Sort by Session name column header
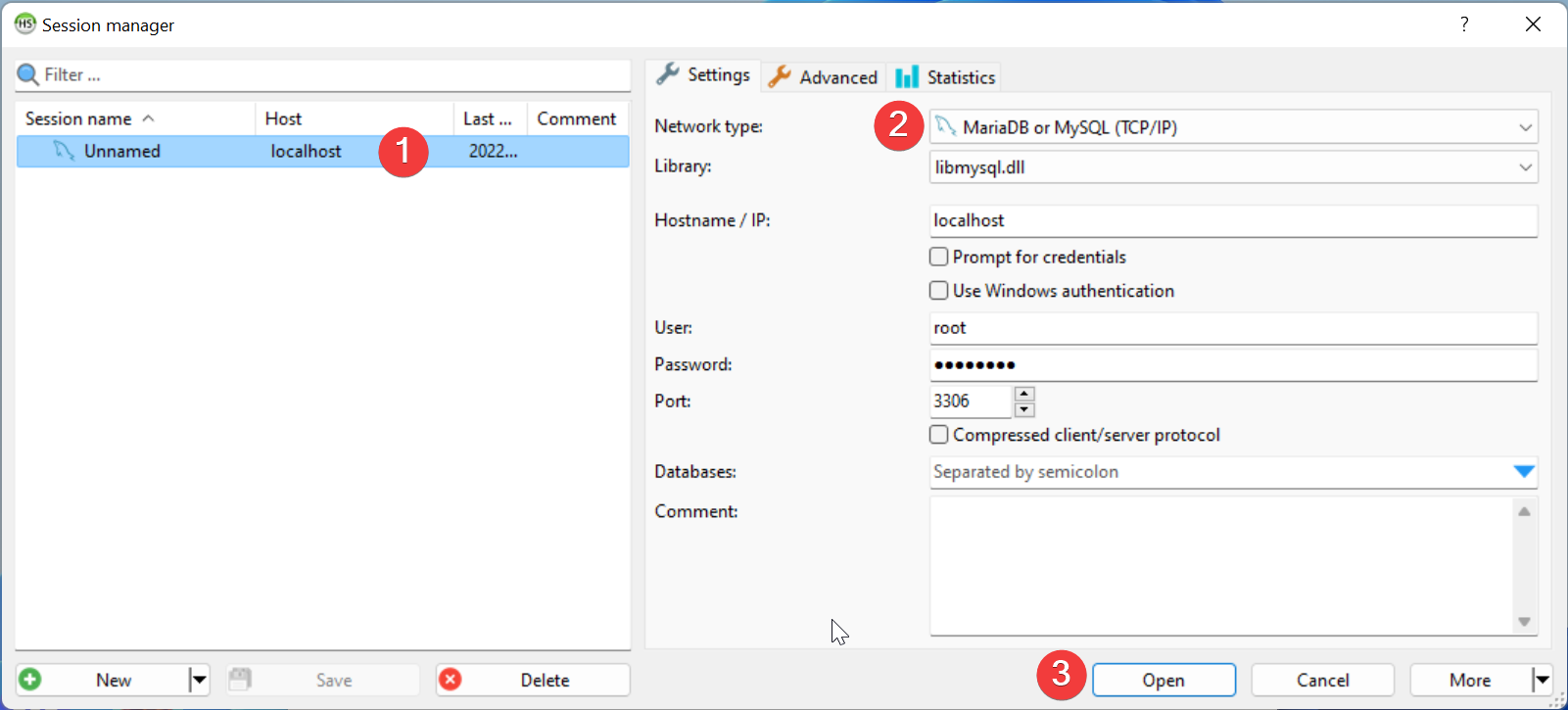 pyautogui.click(x=135, y=118)
